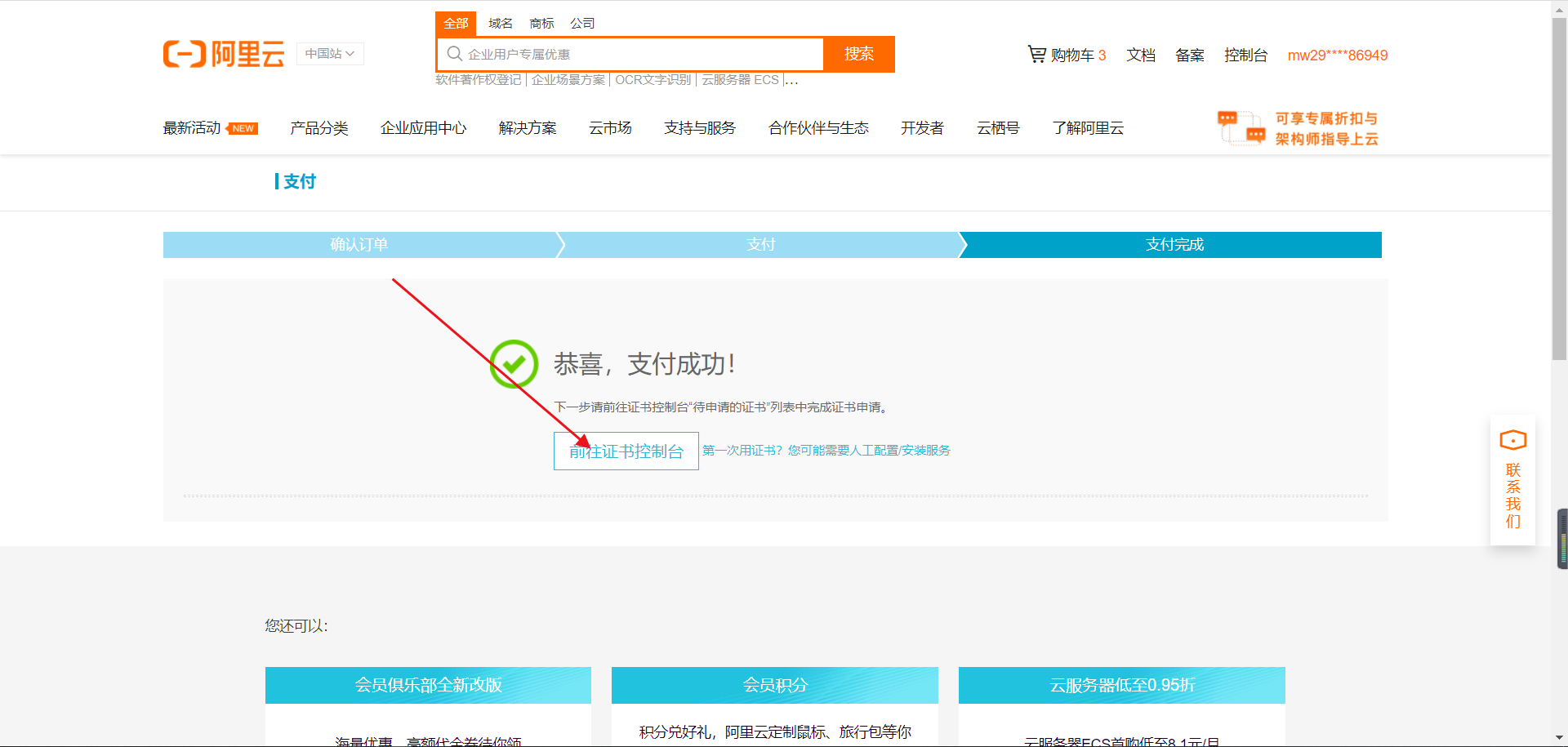
Task: Open the 解决方案 menu
Action: click(x=528, y=128)
